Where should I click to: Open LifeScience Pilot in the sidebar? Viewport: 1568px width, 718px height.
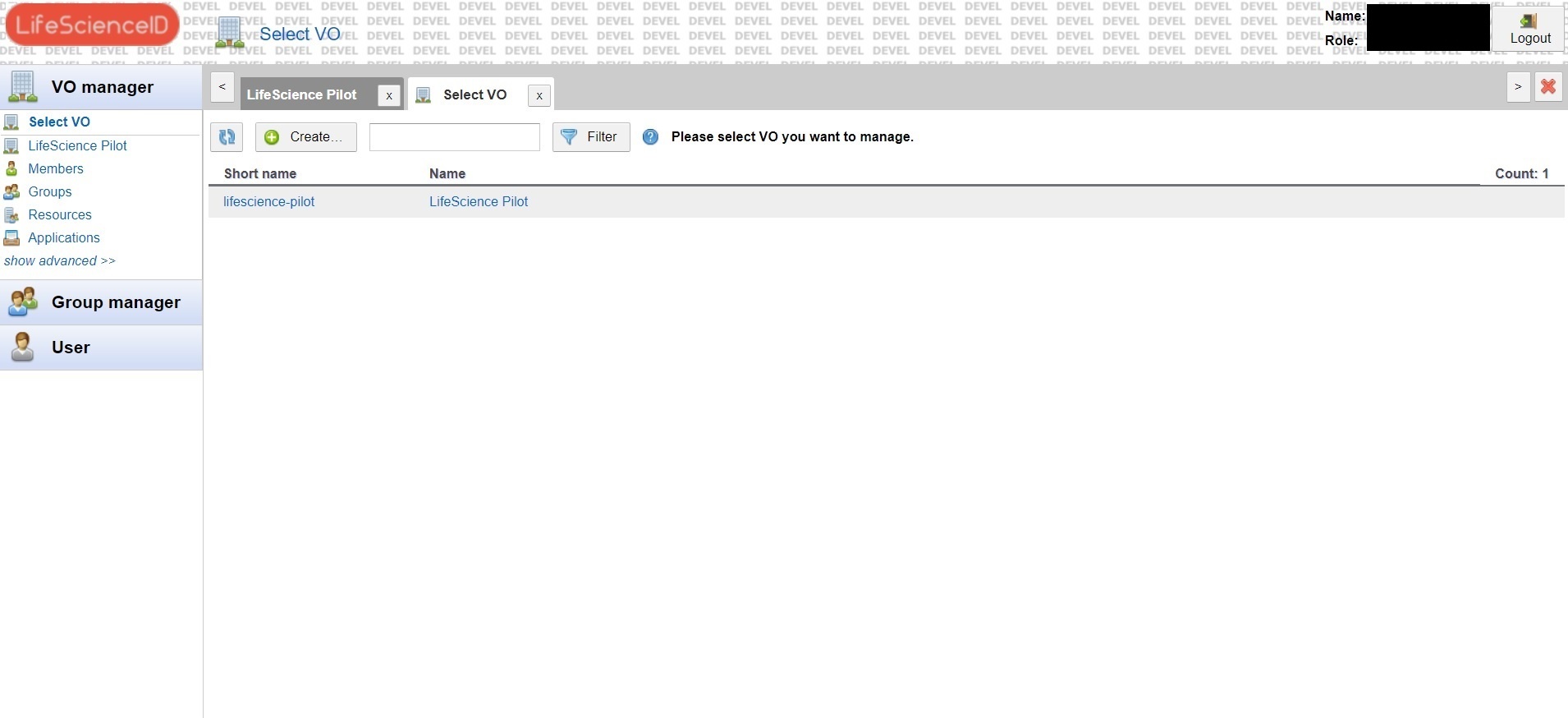tap(77, 145)
